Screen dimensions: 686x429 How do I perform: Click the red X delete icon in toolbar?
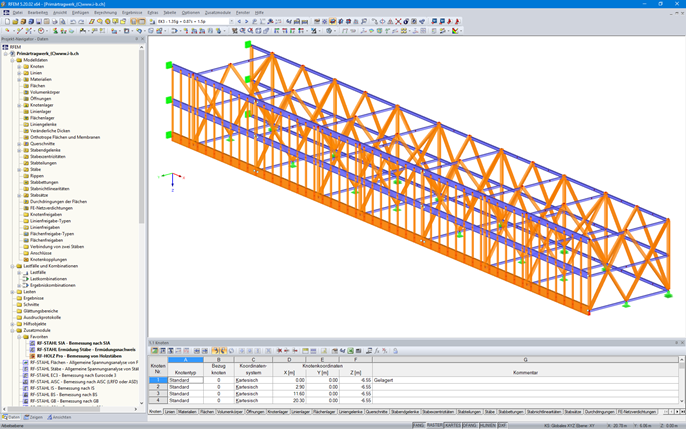click(x=398, y=21)
